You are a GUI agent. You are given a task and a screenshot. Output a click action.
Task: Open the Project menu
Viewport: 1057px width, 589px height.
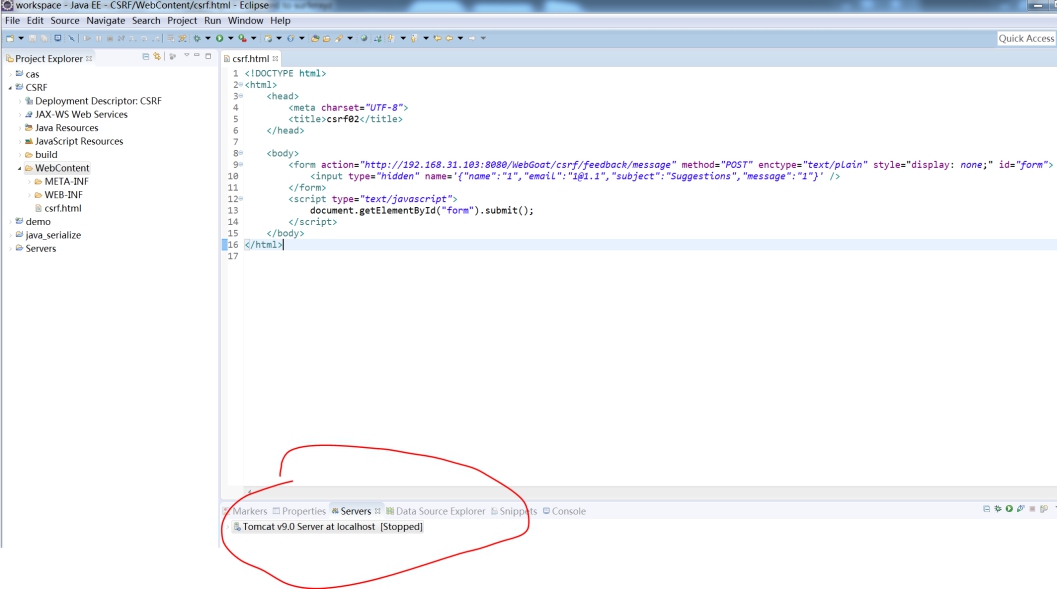point(182,21)
